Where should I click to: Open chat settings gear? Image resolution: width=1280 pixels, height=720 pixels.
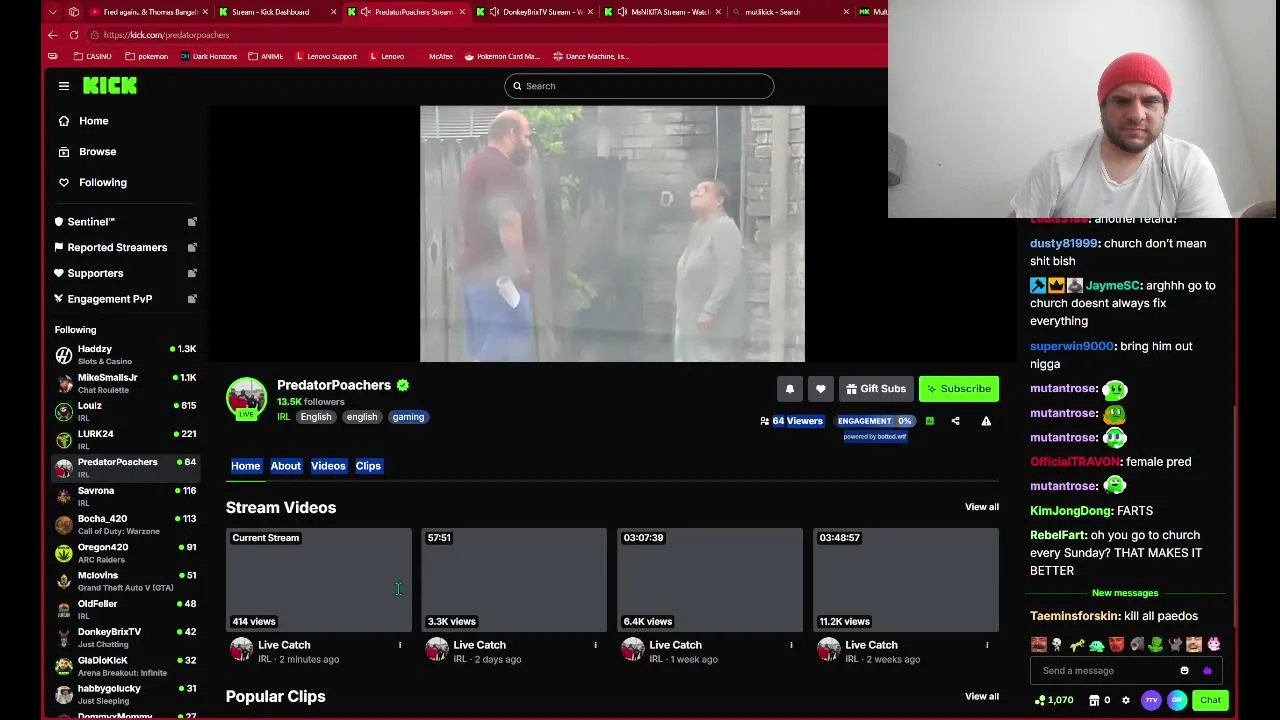pyautogui.click(x=1126, y=700)
